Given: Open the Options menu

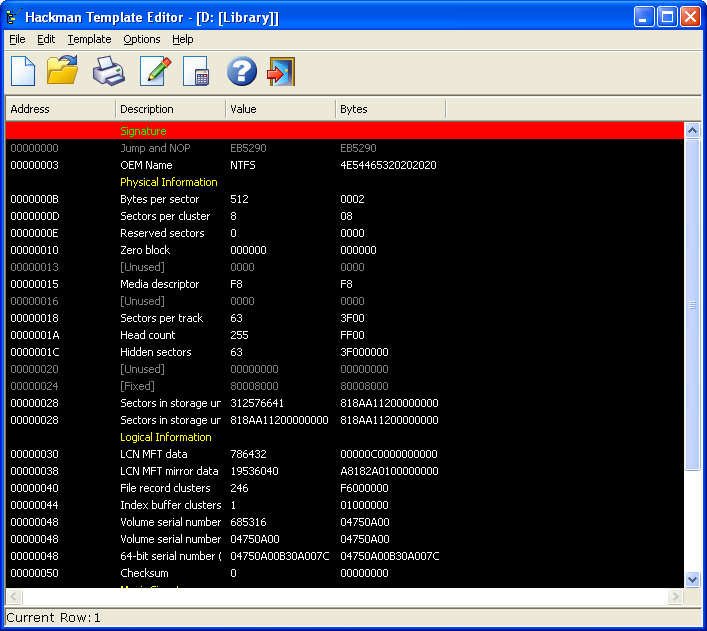Looking at the screenshot, I should pyautogui.click(x=142, y=39).
